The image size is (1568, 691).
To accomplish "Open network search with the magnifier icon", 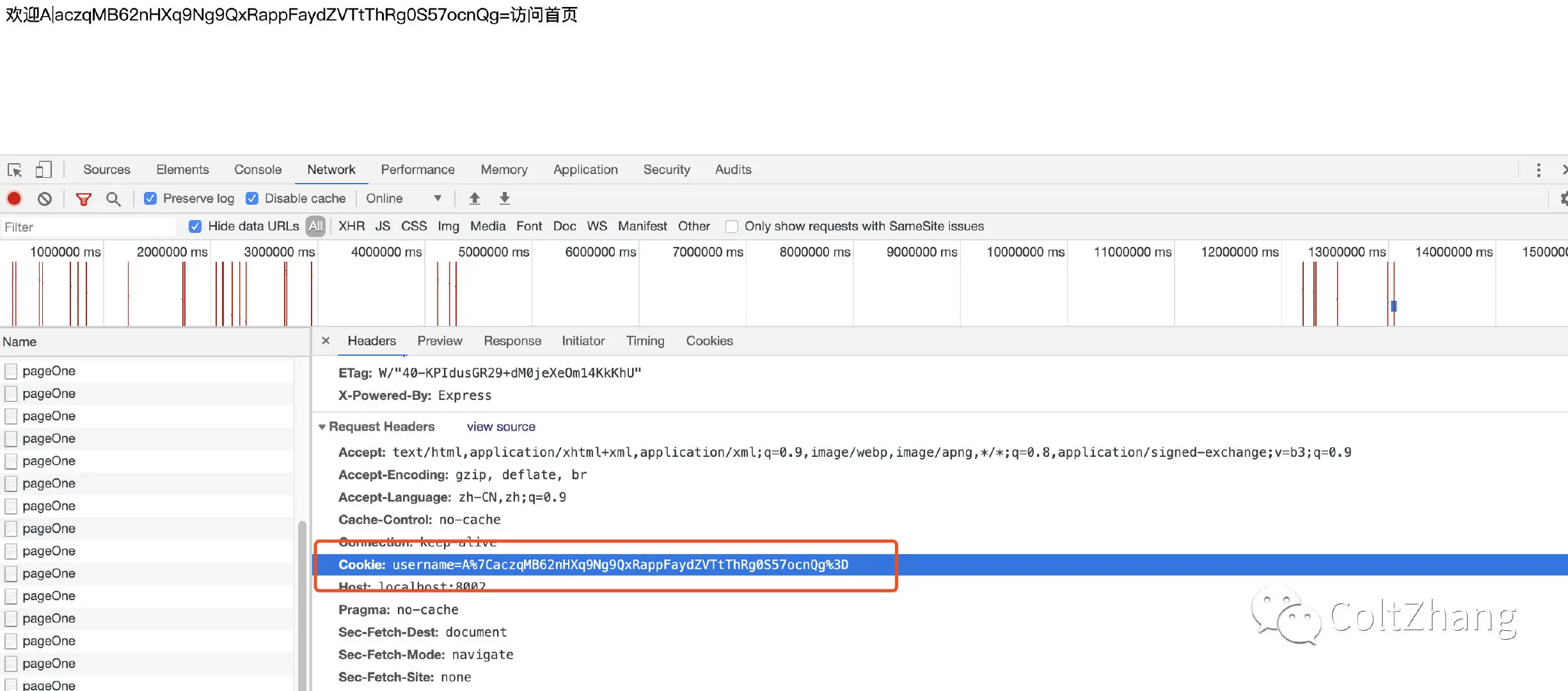I will [x=113, y=199].
